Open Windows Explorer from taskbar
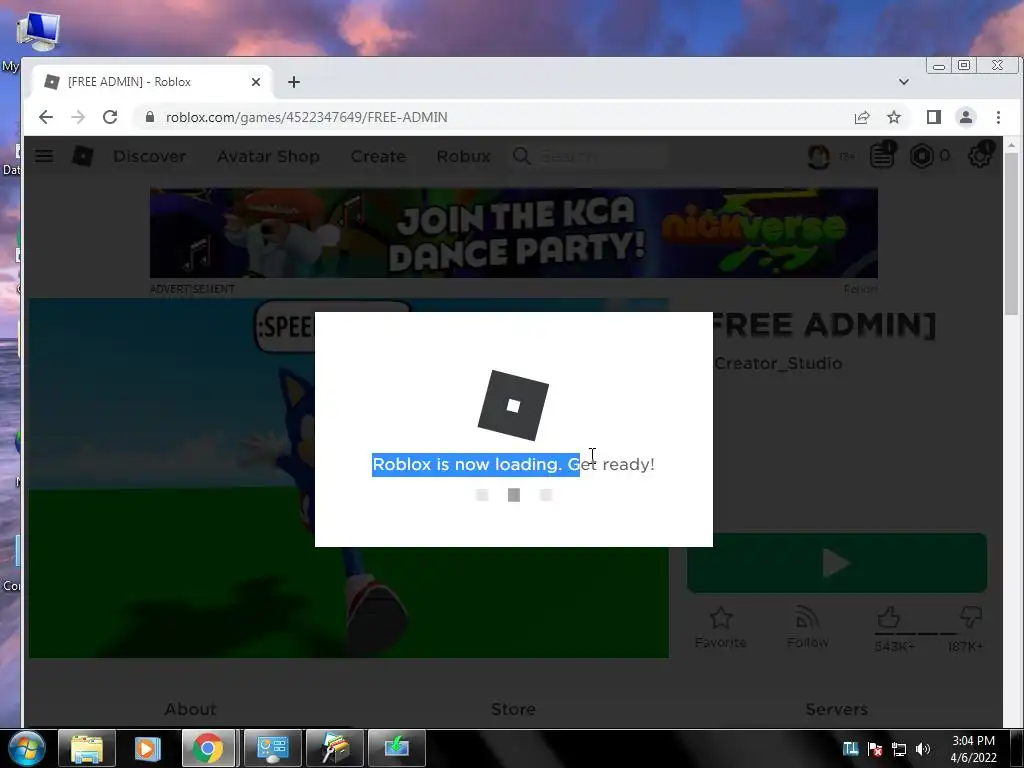1024x768 pixels. 87,748
